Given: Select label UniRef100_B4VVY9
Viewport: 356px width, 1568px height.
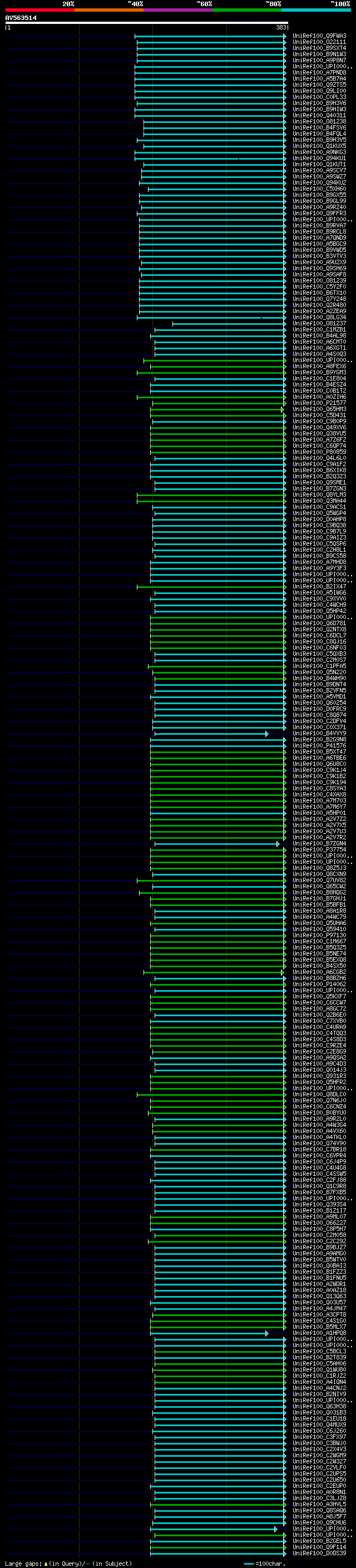Looking at the screenshot, I should pyautogui.click(x=319, y=734).
